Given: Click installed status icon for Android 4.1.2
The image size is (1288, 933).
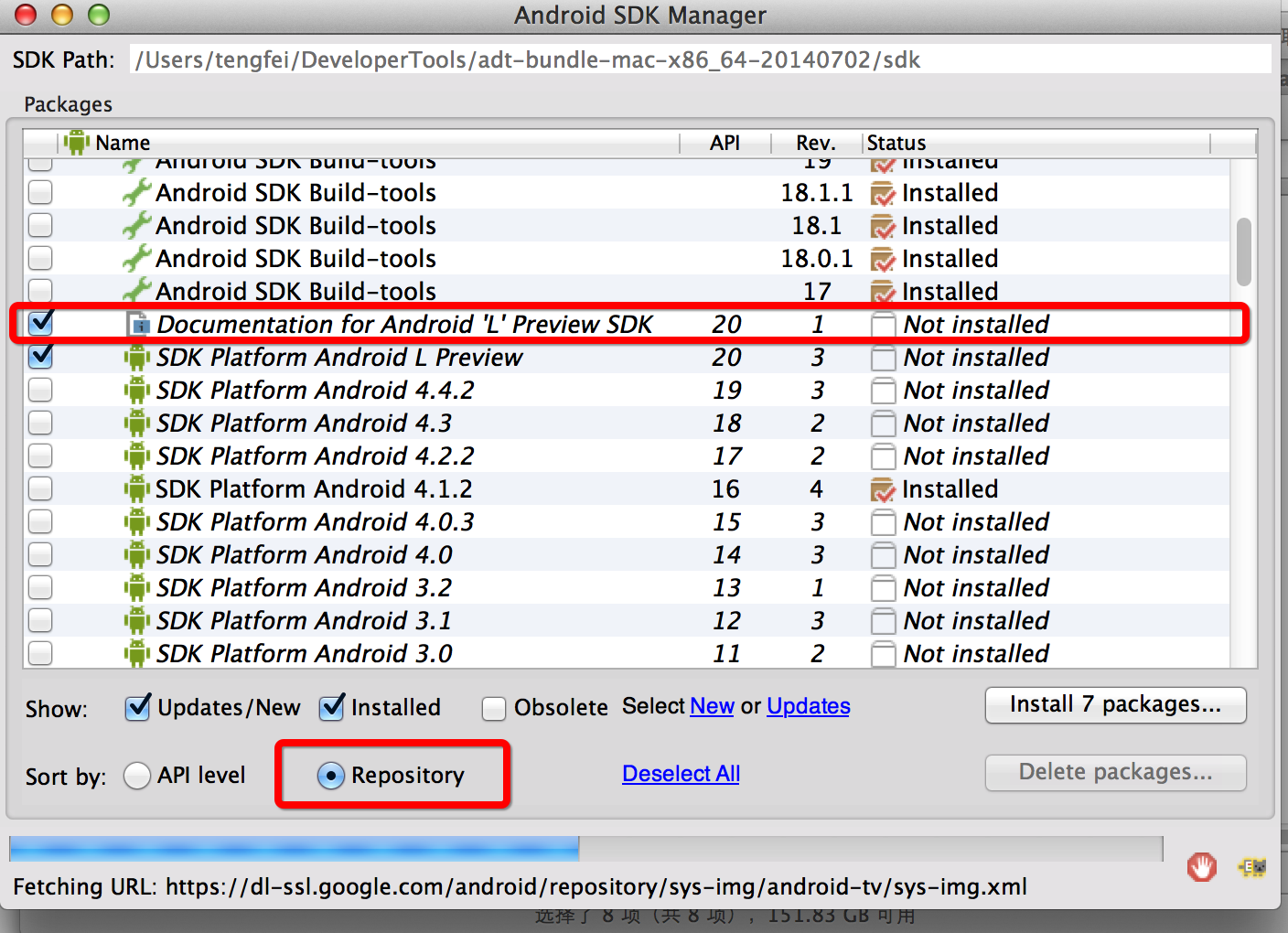Looking at the screenshot, I should click(883, 490).
